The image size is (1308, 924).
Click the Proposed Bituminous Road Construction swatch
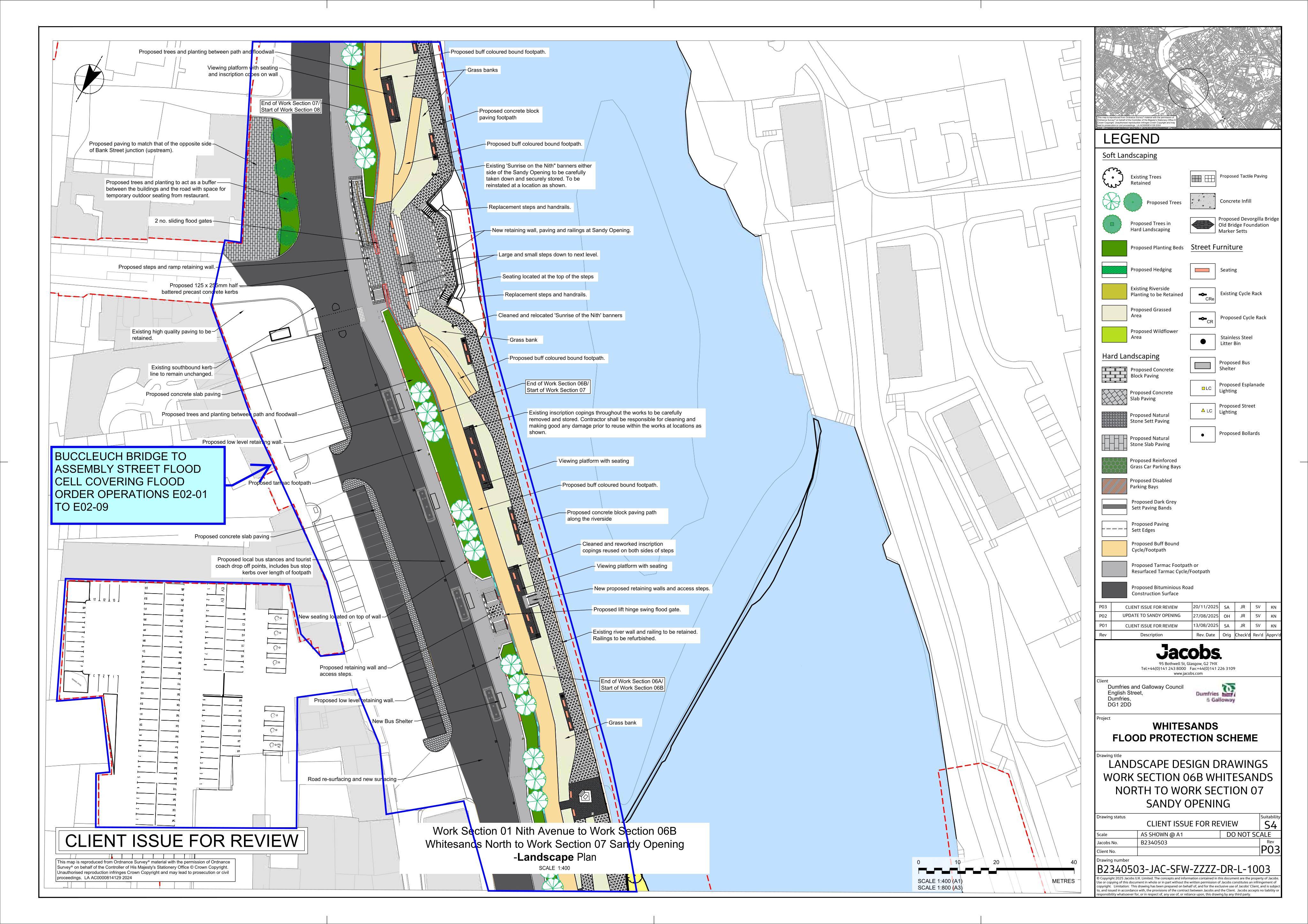coord(1114,590)
